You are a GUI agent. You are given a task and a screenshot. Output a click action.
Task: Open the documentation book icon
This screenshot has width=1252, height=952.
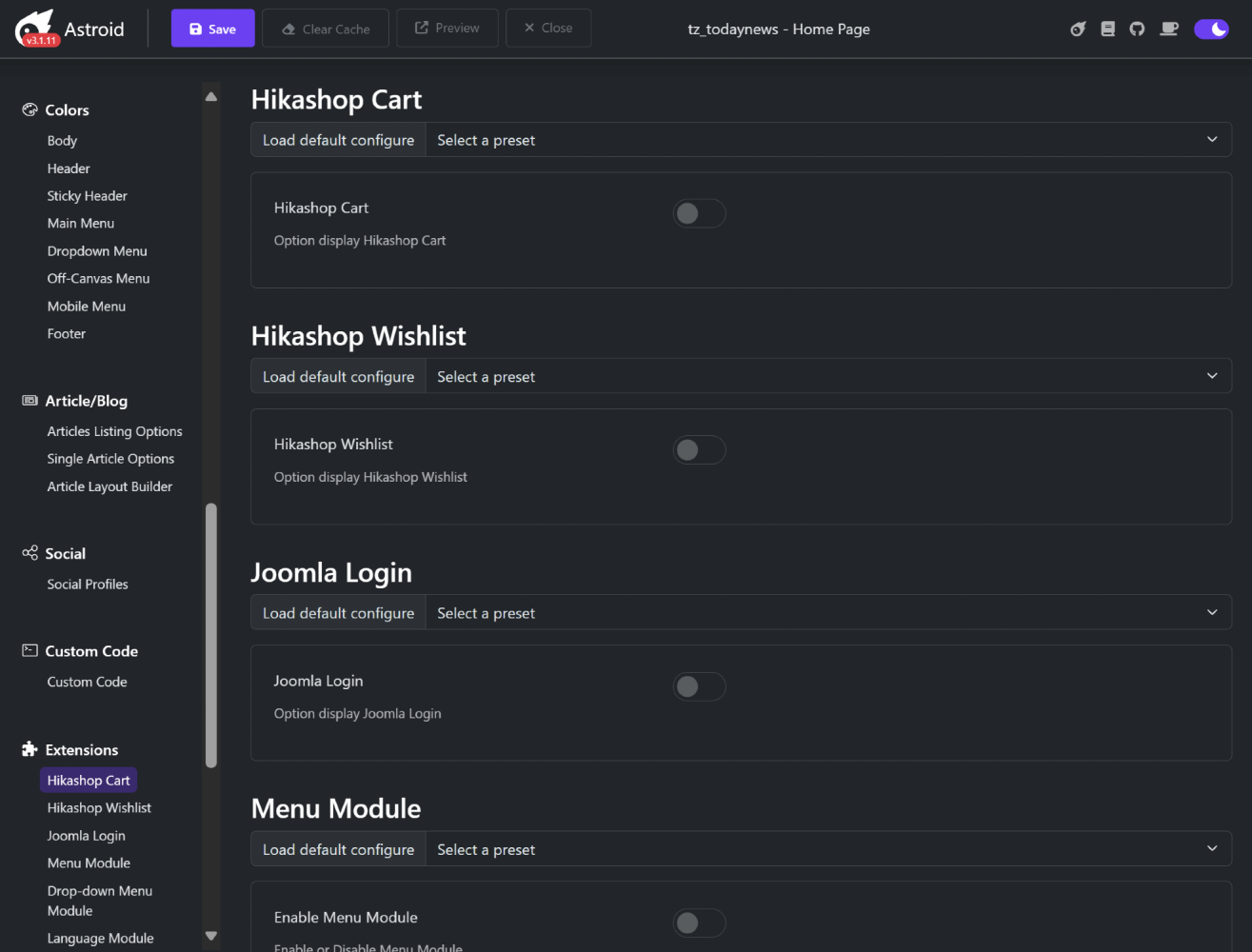[x=1107, y=29]
